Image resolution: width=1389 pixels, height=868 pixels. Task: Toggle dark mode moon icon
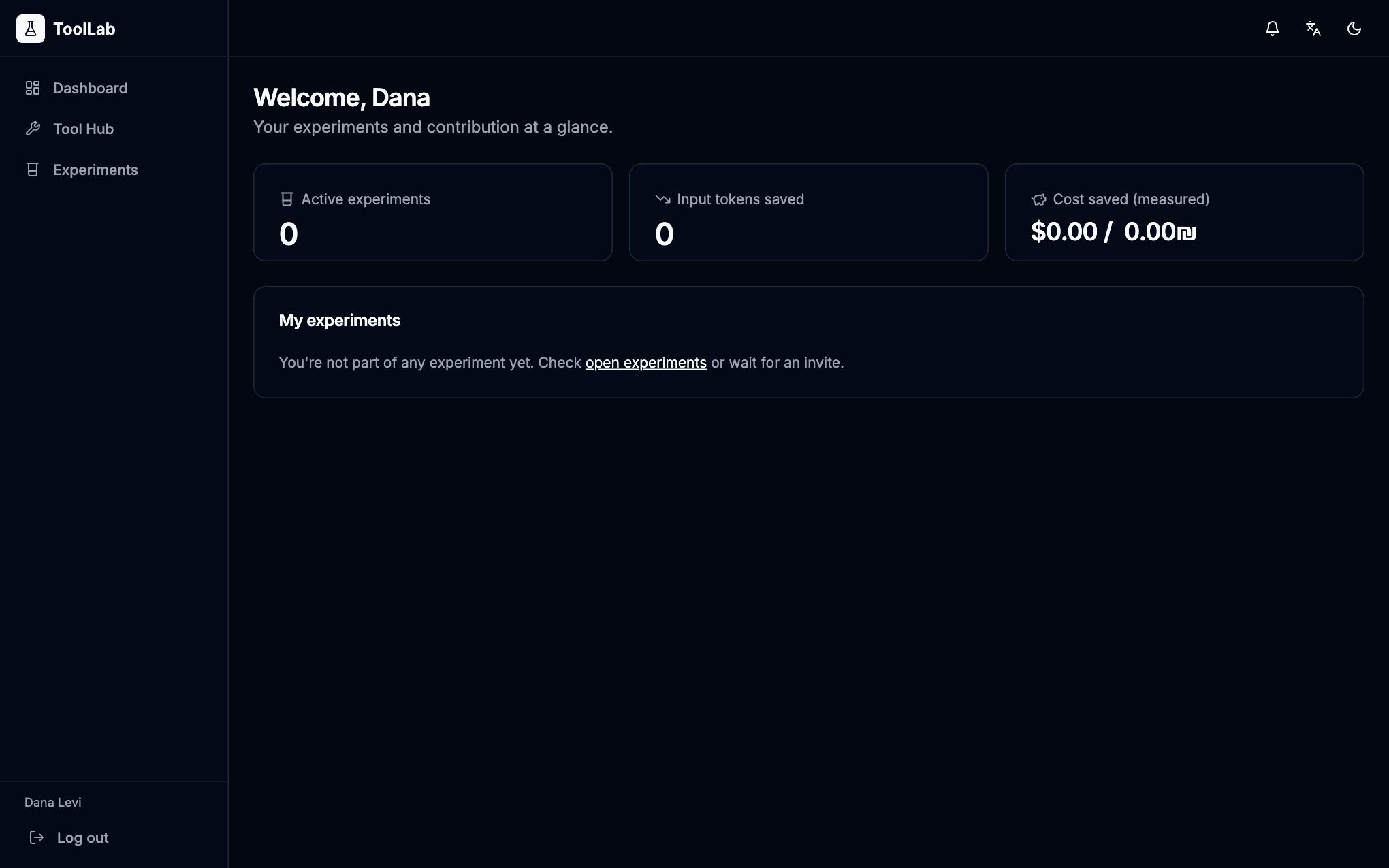1354,29
